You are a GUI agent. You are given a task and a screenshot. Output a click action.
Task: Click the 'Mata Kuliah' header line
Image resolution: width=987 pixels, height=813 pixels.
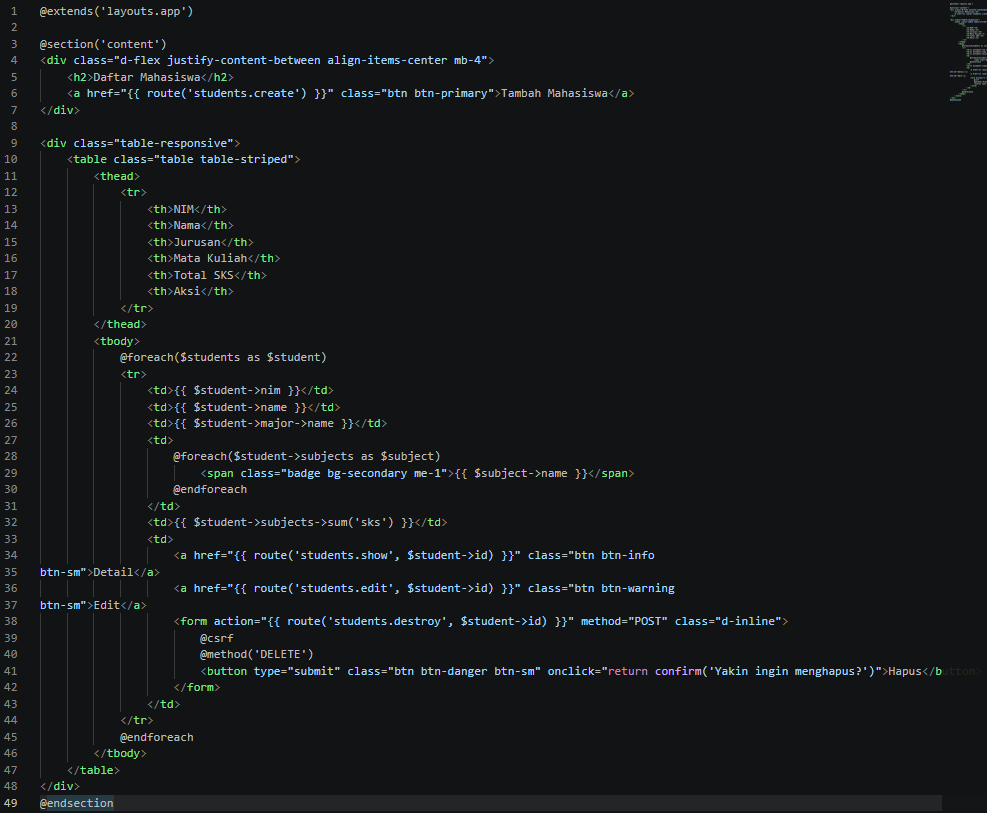[213, 259]
